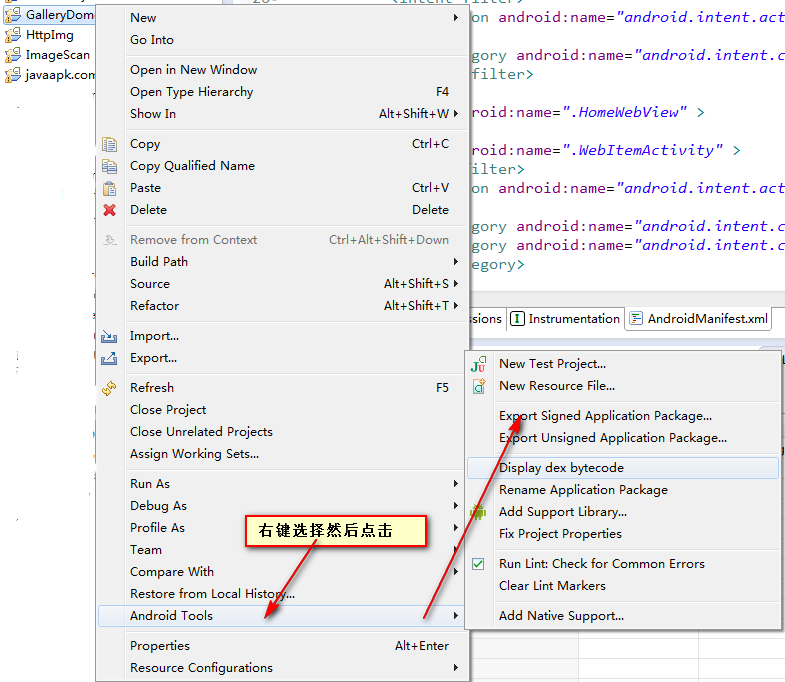Select the ImageScan project
785x682 pixels.
pyautogui.click(x=57, y=55)
